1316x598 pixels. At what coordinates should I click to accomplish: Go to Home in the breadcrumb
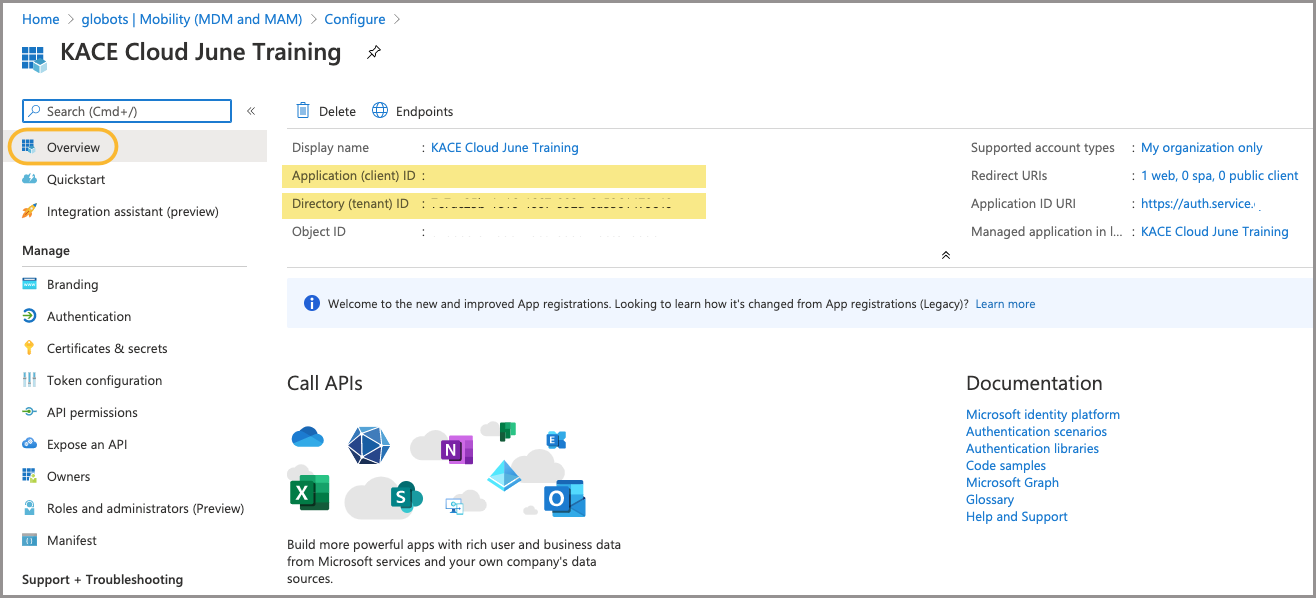[40, 19]
